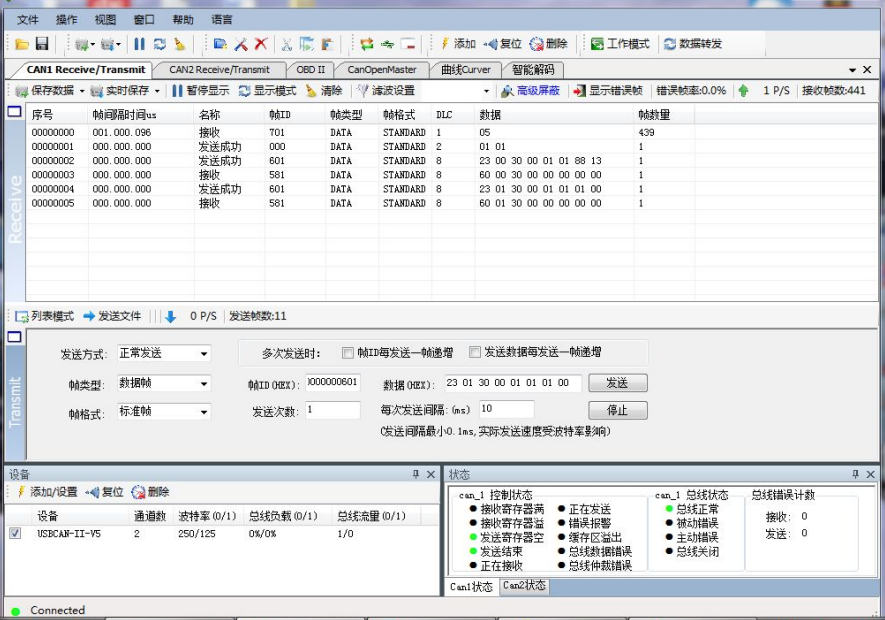This screenshot has width=885, height=620.
Task: Uncheck the USBCAN-II-V5 device checkbox
Action: (15, 533)
